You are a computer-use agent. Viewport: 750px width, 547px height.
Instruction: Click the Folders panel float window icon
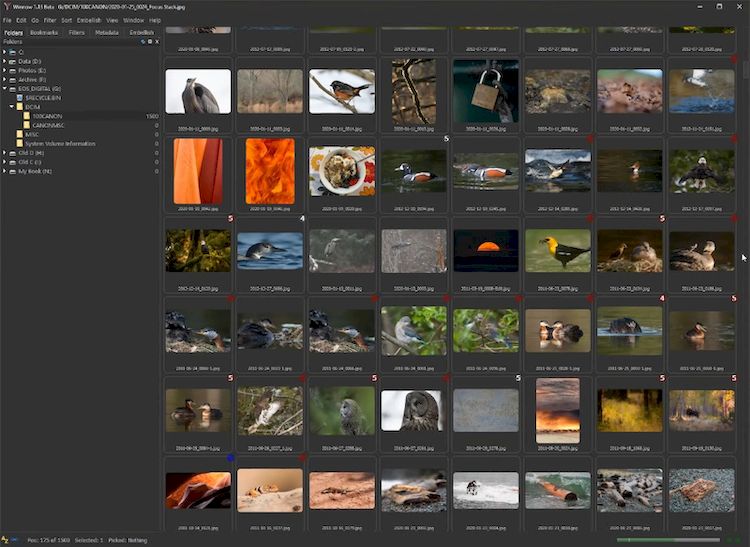(x=149, y=42)
